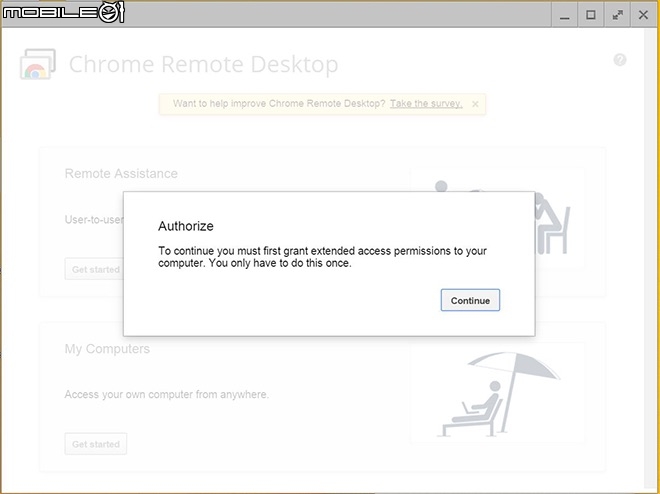The height and width of the screenshot is (494, 660).
Task: Click Get started under My Computers
Action: point(96,444)
